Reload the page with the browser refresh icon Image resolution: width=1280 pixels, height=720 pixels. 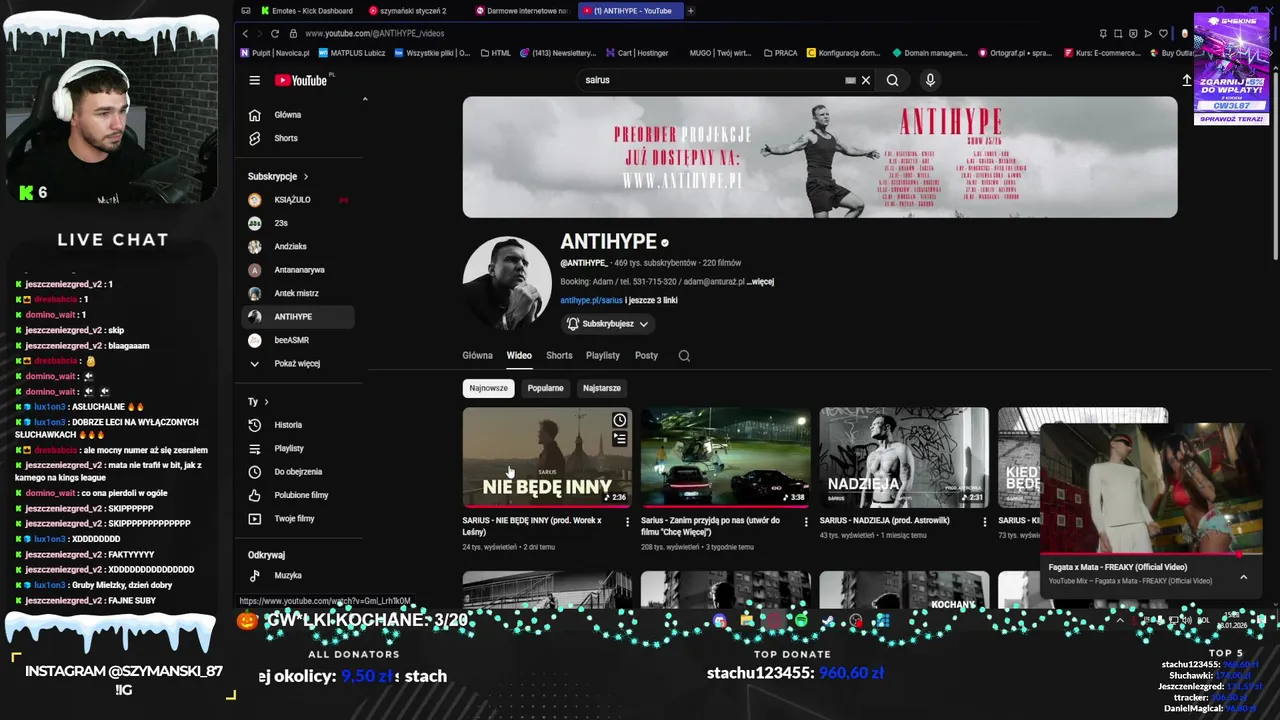click(275, 34)
